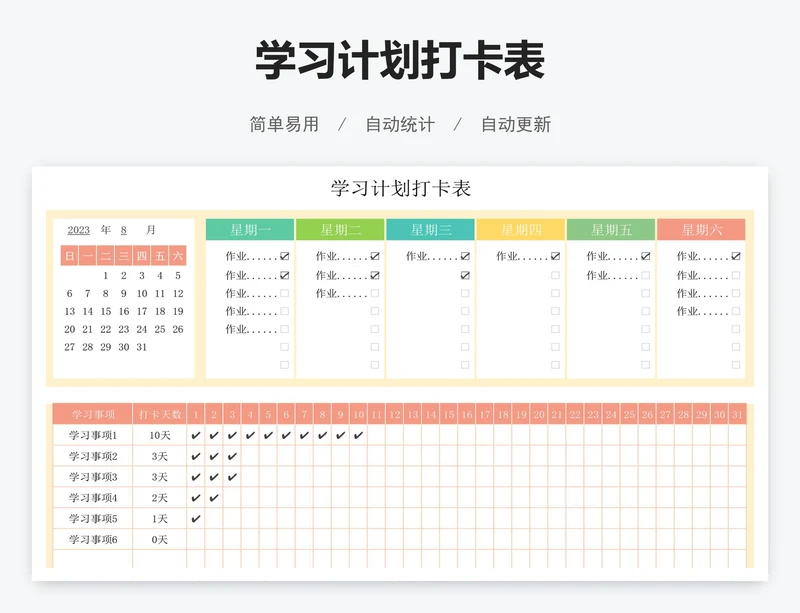This screenshot has width=800, height=613.
Task: Select the 星期二 column header
Action: tap(340, 230)
